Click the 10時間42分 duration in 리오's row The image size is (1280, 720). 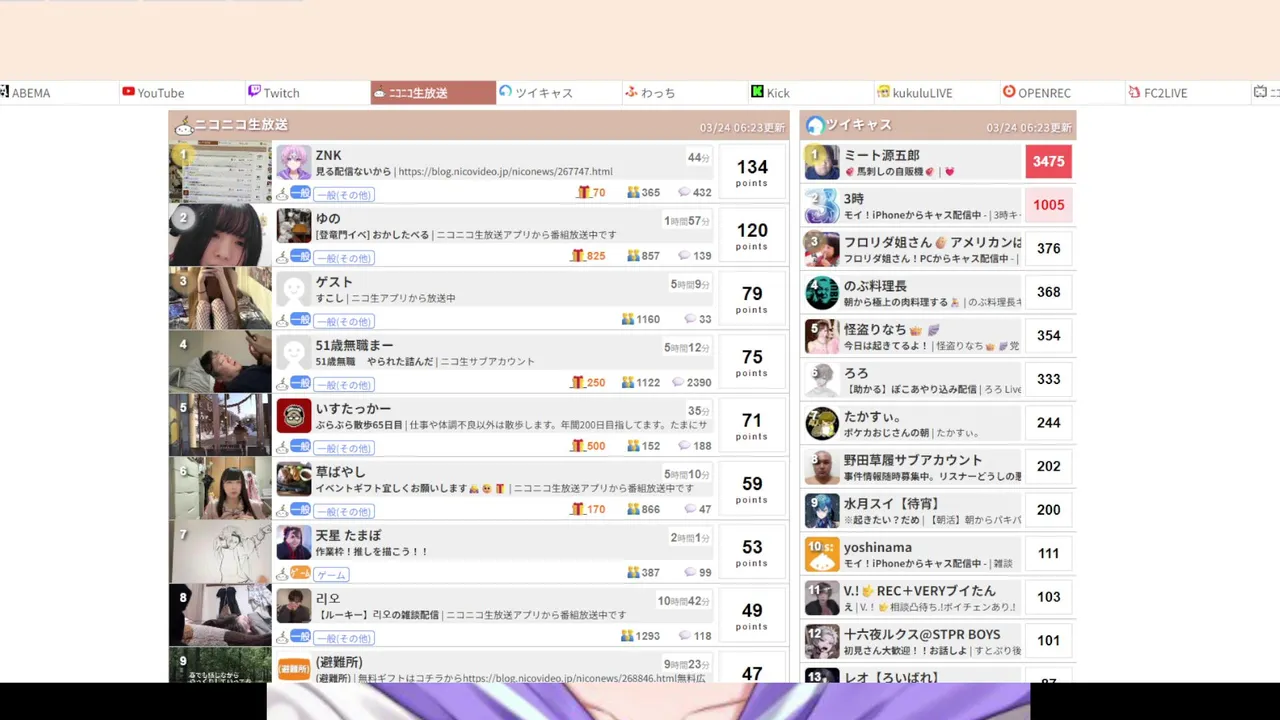click(x=684, y=601)
